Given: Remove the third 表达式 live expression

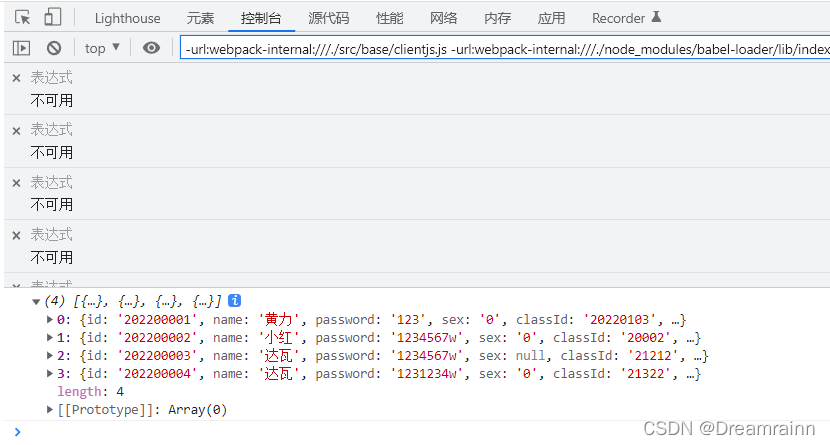Looking at the screenshot, I should 16,183.
